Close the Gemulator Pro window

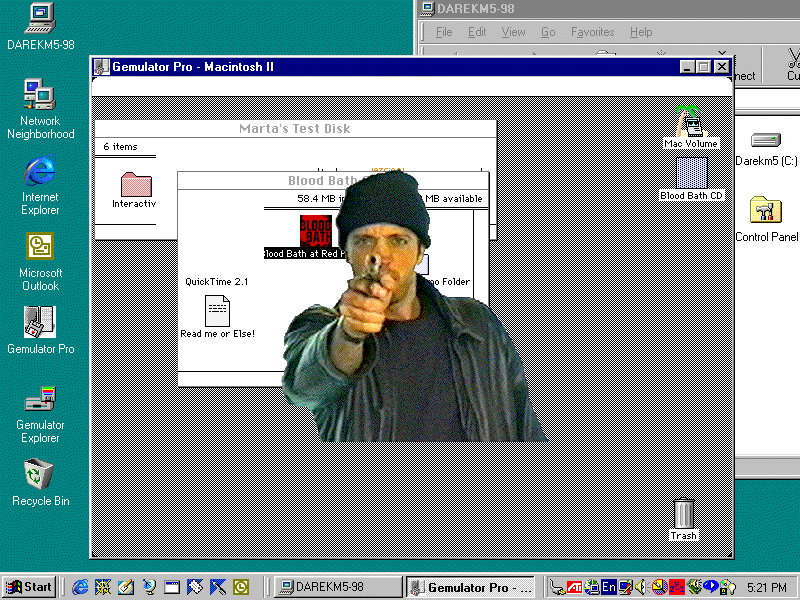(x=721, y=67)
